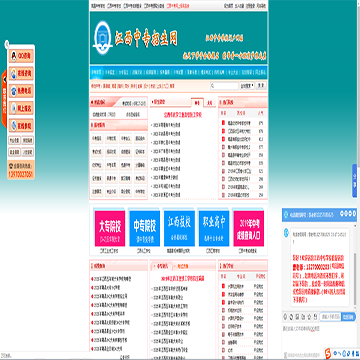This screenshot has width=360, height=360.
Task: Click the rightmost icon in chat input toolbar
Action: (315, 316)
